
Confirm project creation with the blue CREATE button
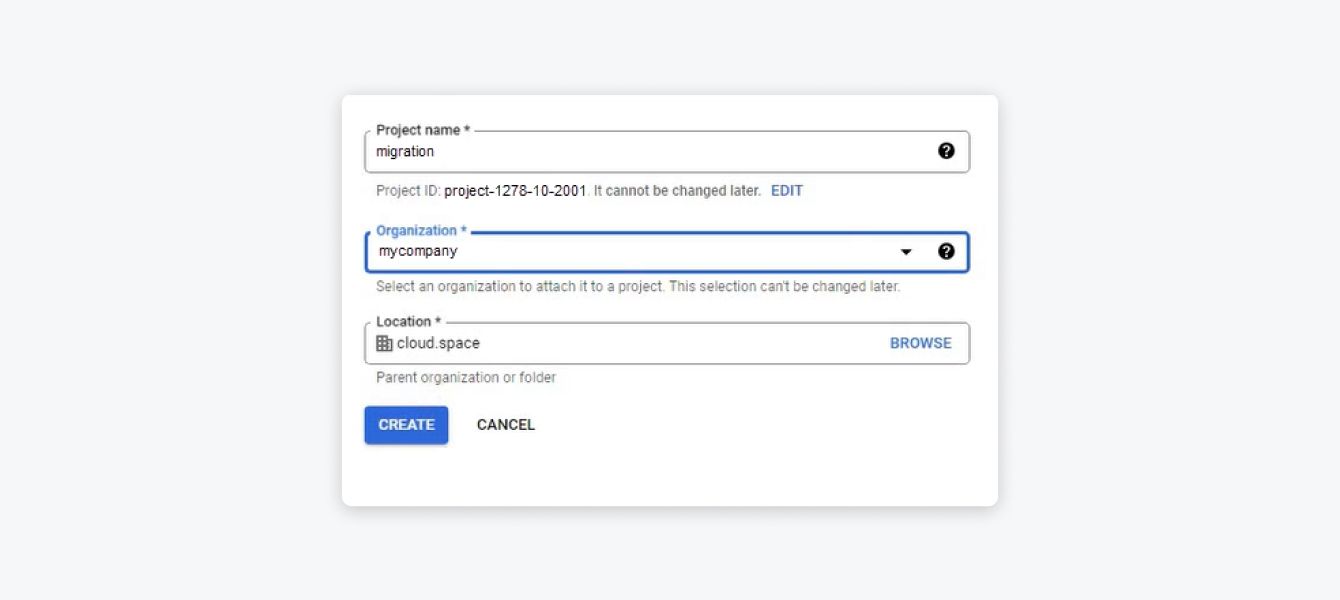pyautogui.click(x=406, y=424)
